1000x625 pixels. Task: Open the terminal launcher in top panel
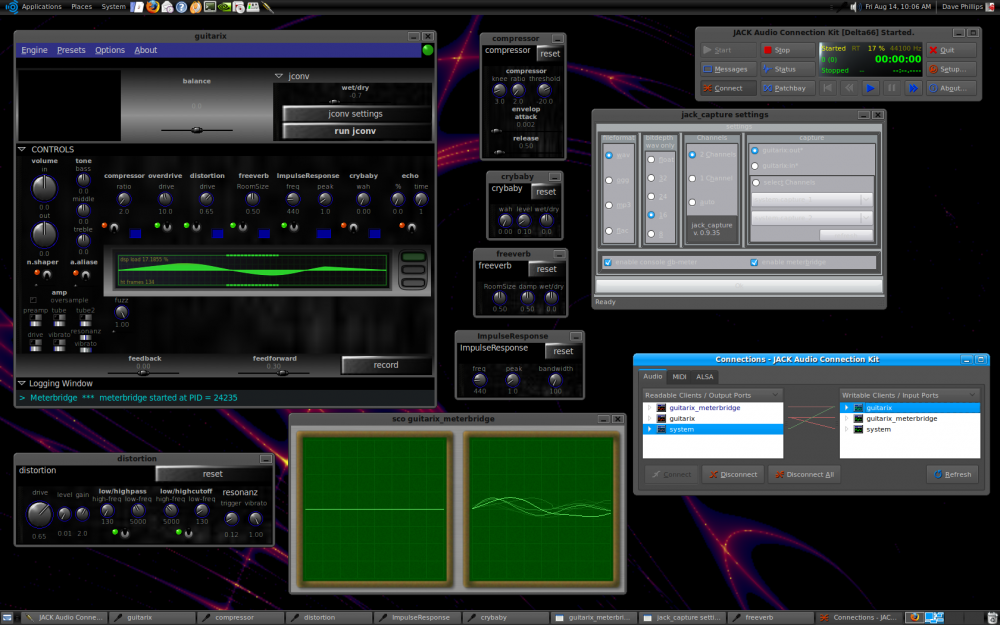(x=210, y=7)
